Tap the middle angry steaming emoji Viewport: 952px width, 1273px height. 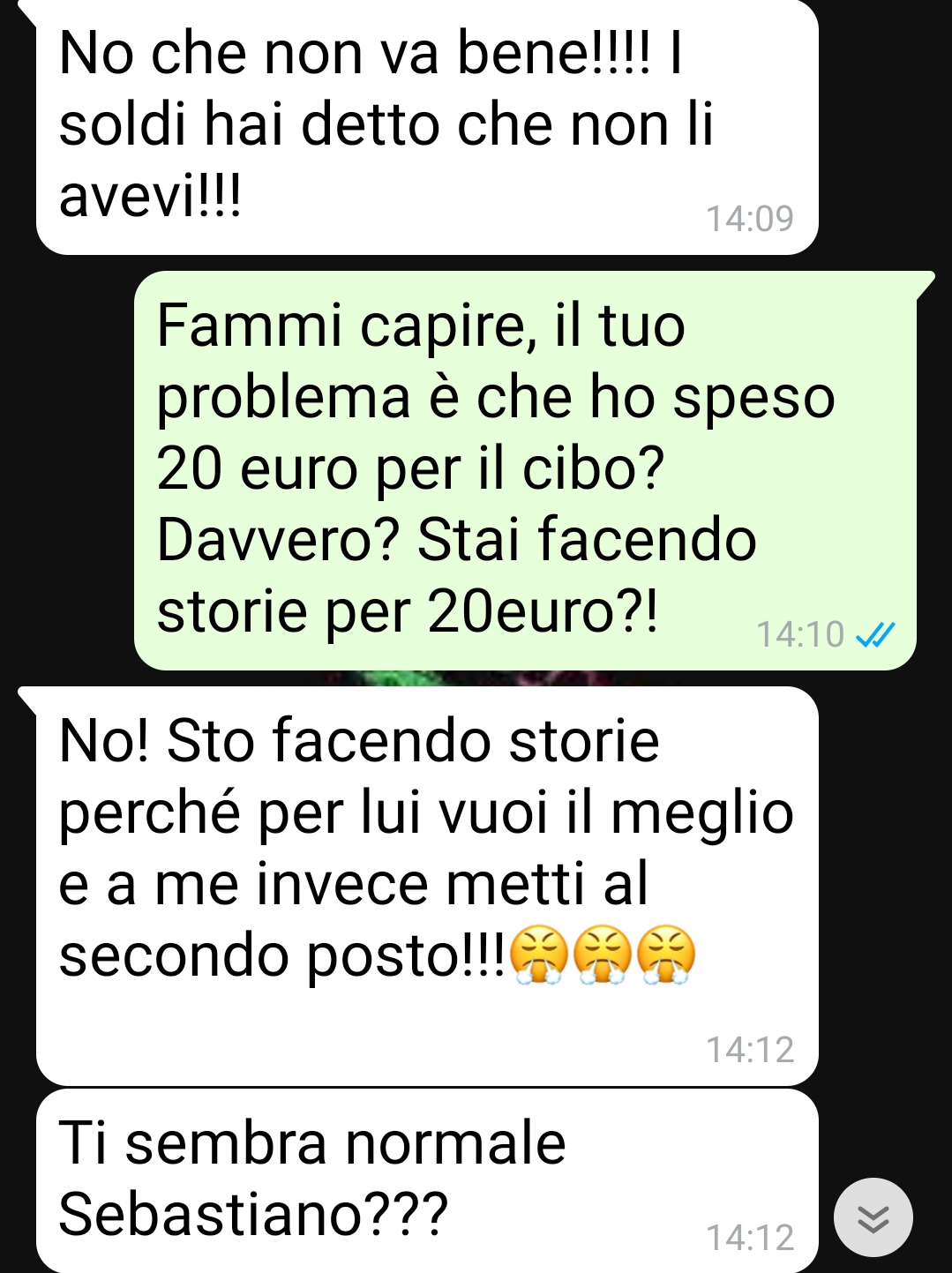[x=603, y=955]
